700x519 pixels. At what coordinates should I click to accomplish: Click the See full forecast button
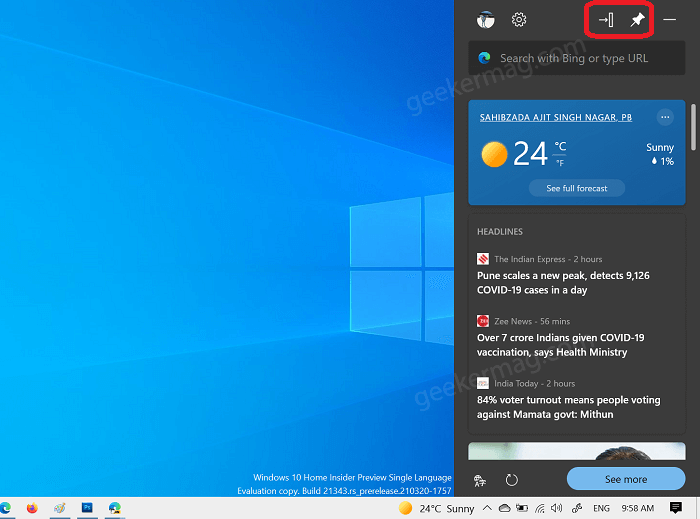tap(576, 188)
